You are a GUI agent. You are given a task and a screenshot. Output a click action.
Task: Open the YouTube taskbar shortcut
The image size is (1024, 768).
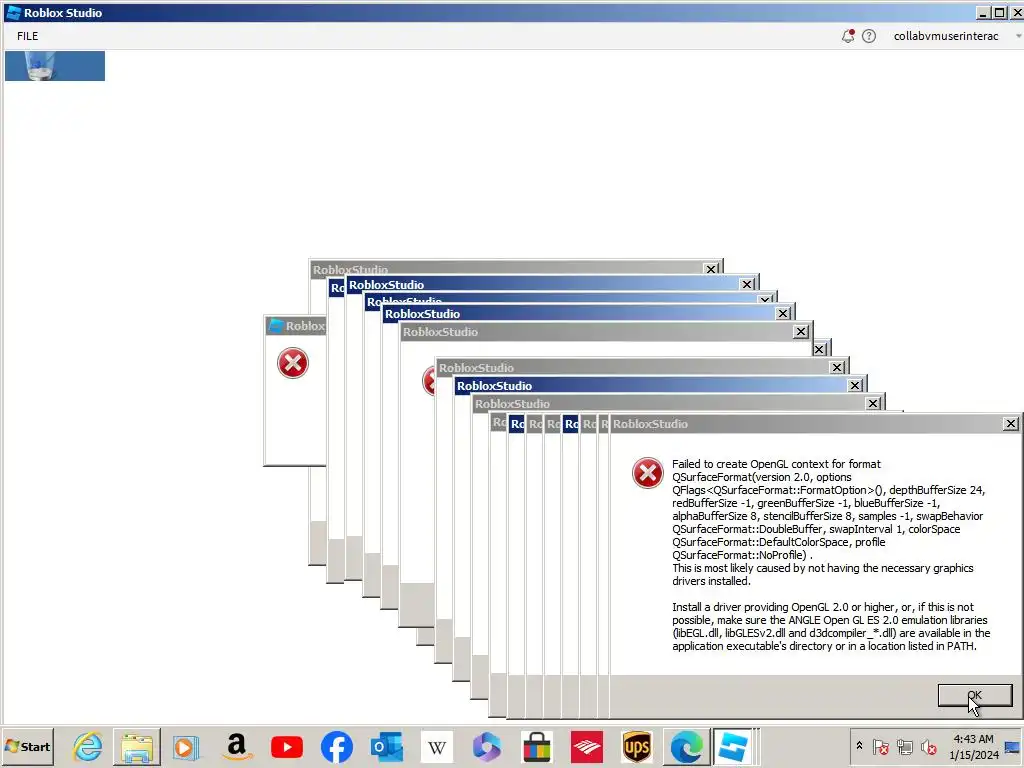click(x=287, y=746)
